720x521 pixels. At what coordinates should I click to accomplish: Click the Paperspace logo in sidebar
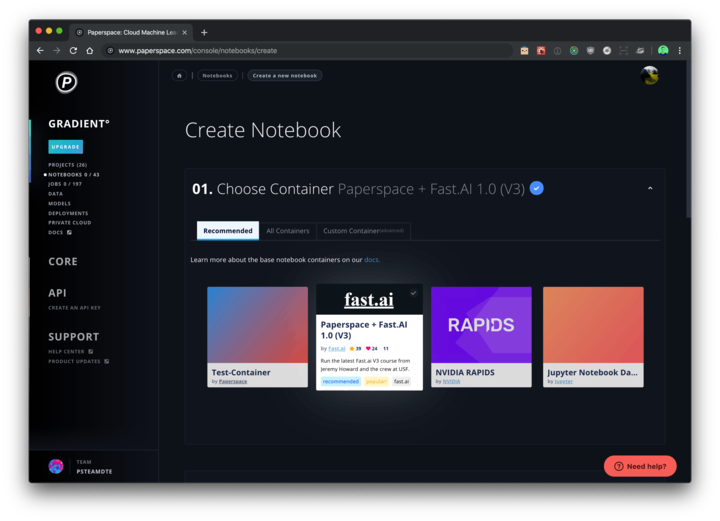click(67, 83)
